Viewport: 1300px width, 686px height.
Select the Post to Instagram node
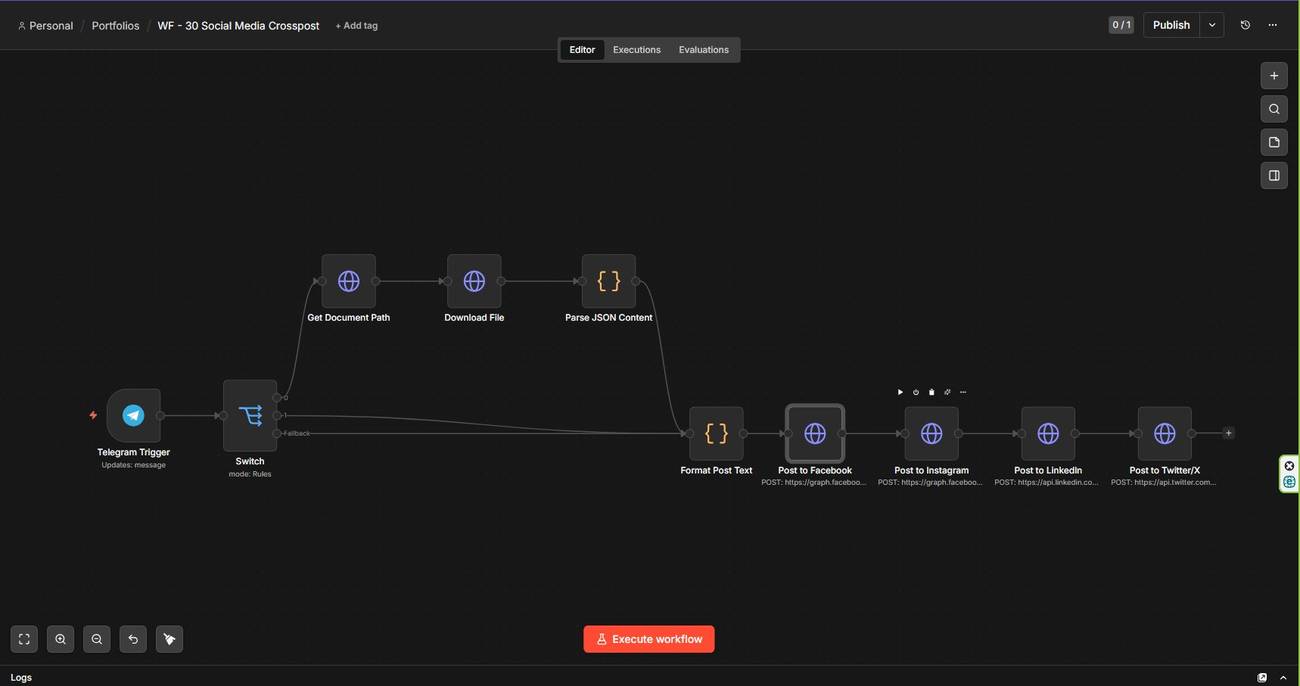point(931,433)
